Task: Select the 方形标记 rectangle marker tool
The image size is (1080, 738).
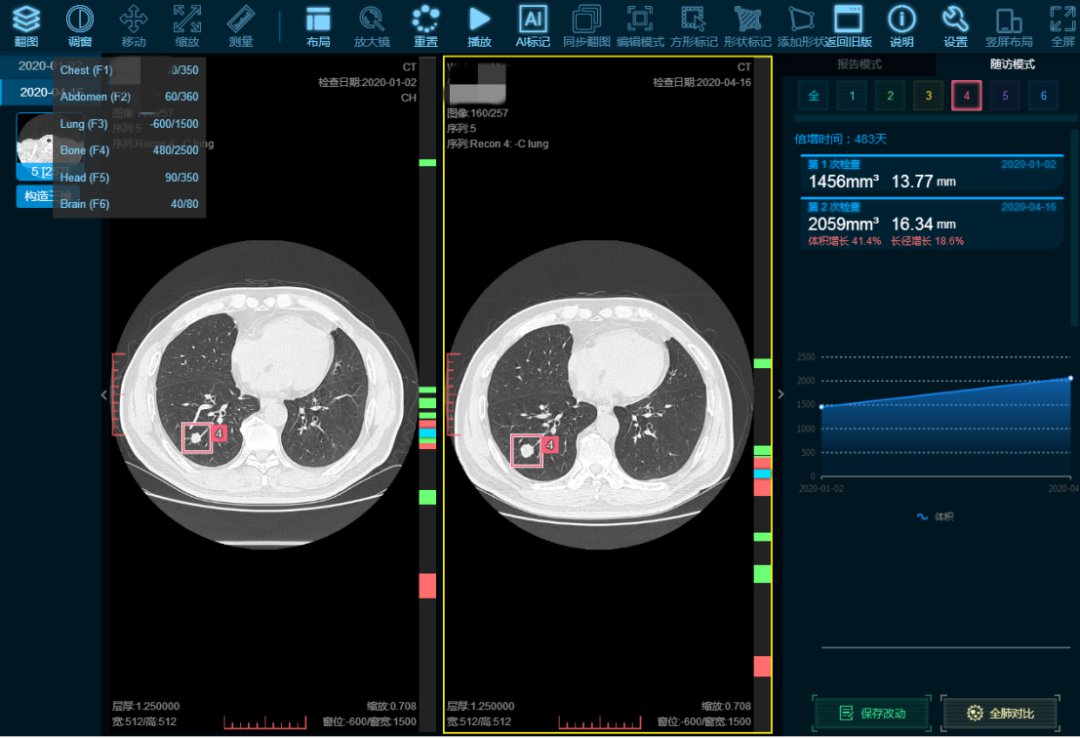Action: coord(694,25)
